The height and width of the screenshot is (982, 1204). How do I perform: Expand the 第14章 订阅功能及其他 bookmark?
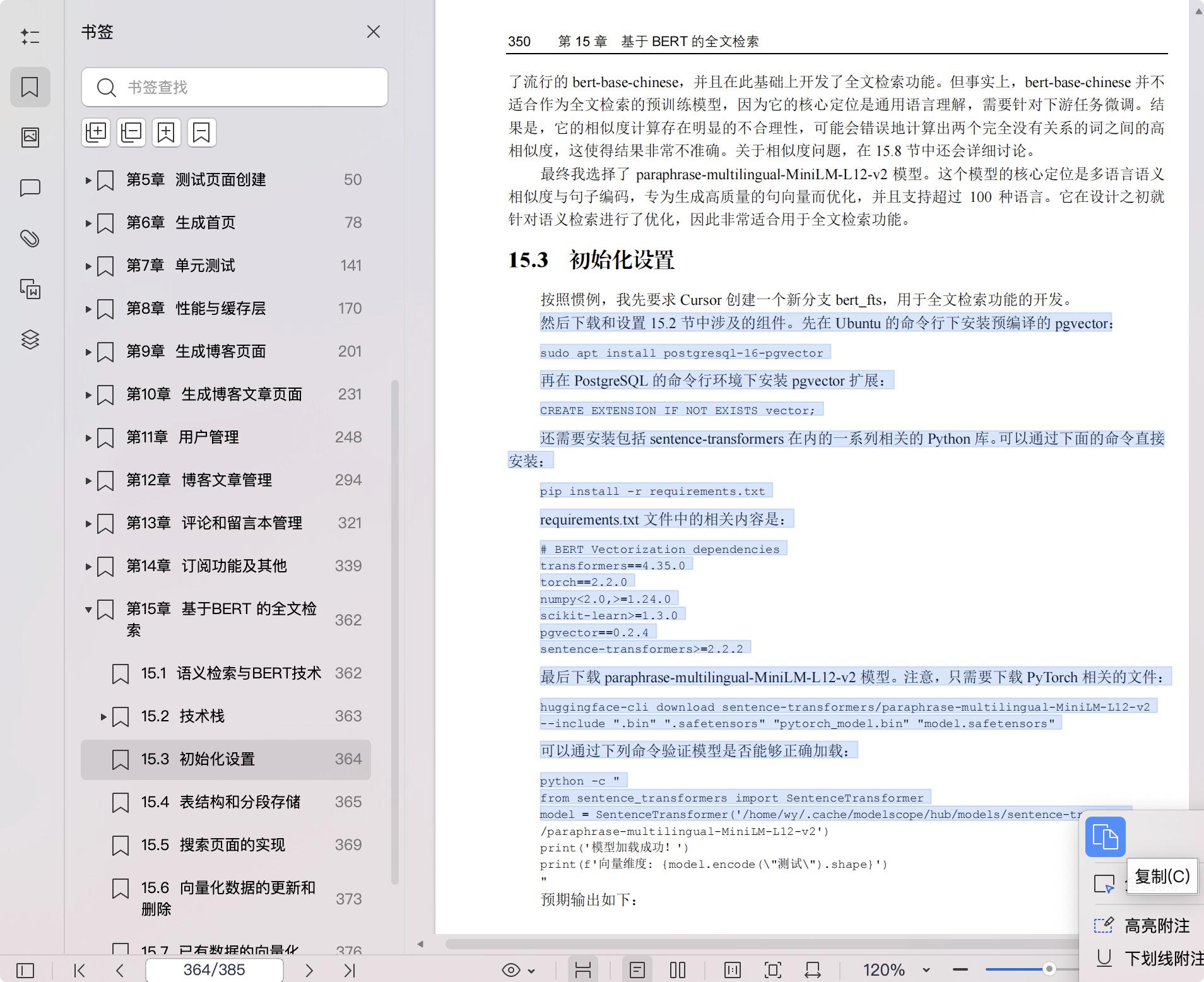[88, 567]
